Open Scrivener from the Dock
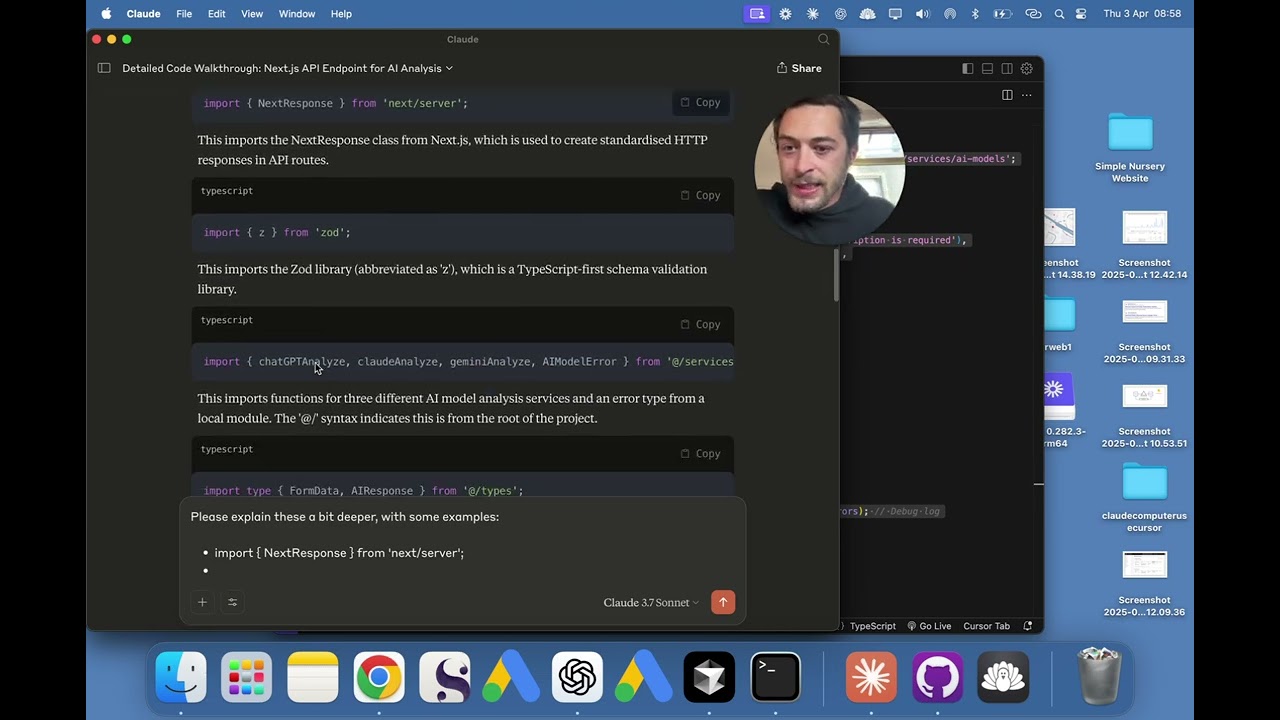The image size is (1280, 720). [x=445, y=678]
